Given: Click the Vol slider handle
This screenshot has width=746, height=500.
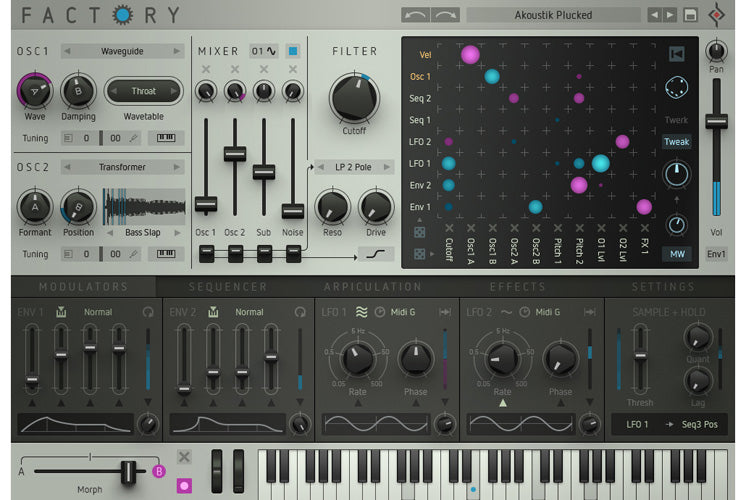Looking at the screenshot, I should [715, 121].
